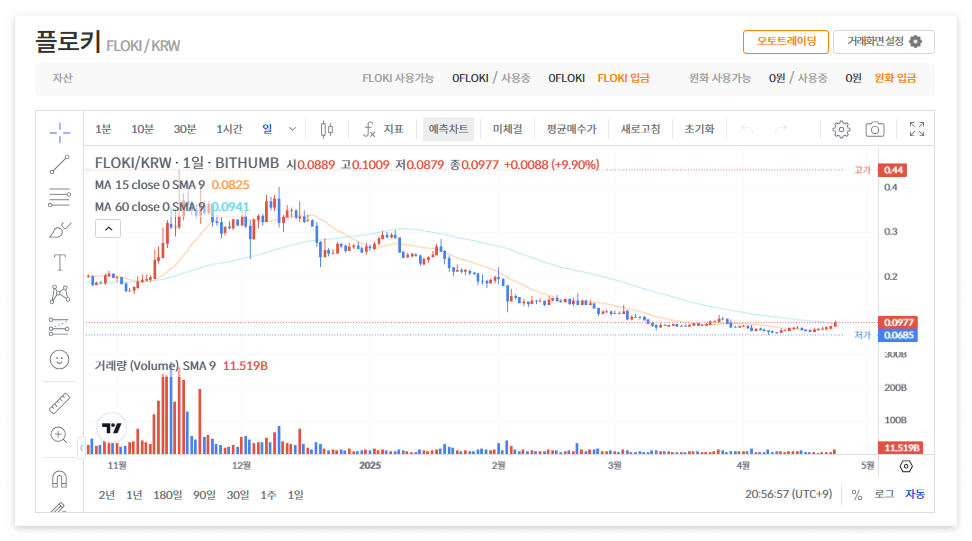The width and height of the screenshot is (972, 541).
Task: Select the 1분 interval
Action: [103, 129]
